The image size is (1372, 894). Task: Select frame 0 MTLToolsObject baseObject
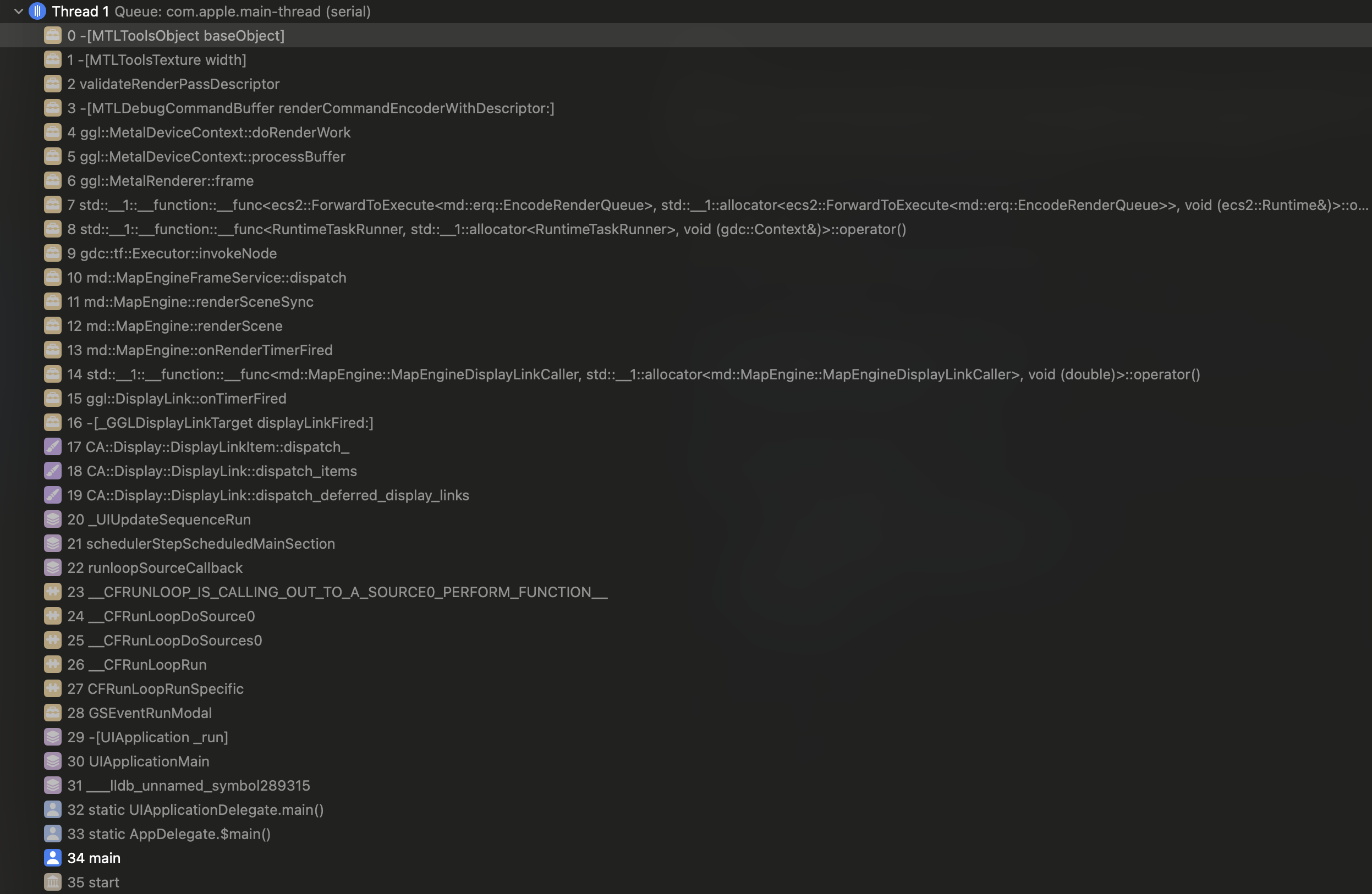[x=686, y=35]
